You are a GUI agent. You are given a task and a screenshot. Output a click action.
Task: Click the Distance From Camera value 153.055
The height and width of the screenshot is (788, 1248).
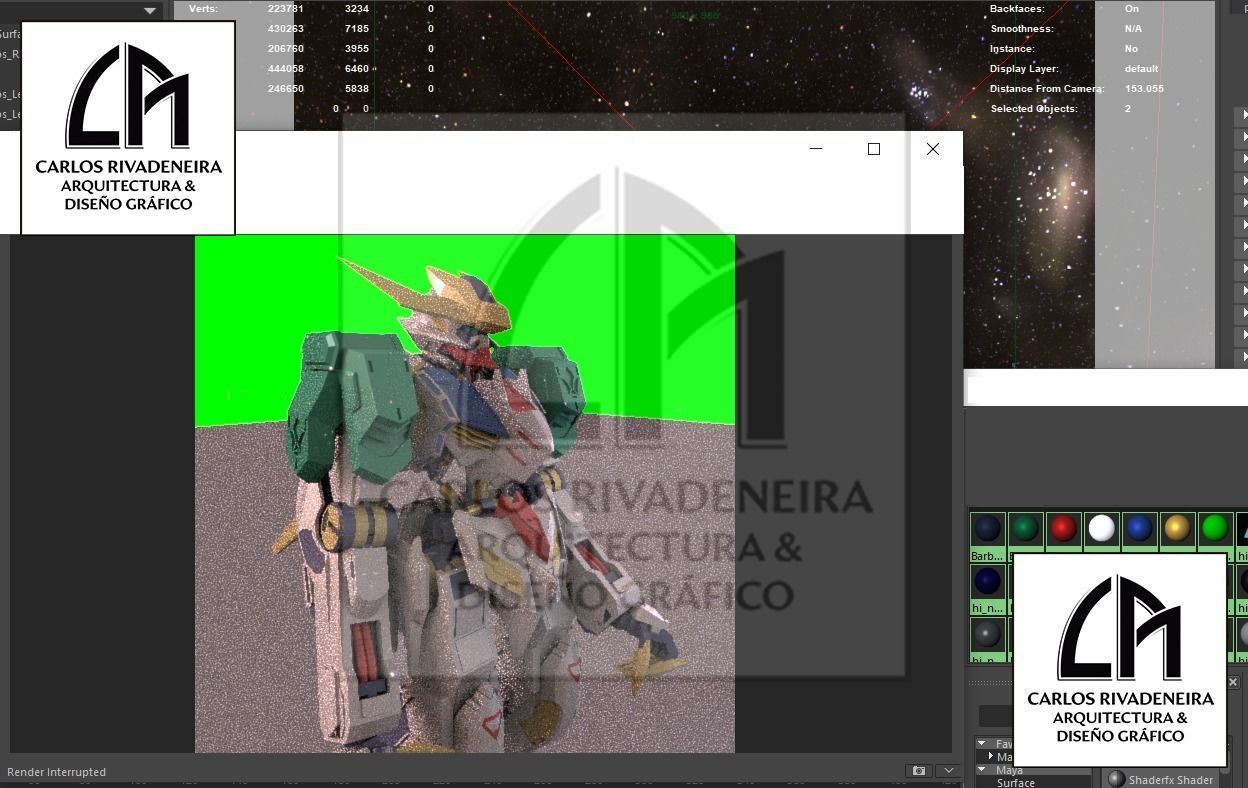point(1144,89)
